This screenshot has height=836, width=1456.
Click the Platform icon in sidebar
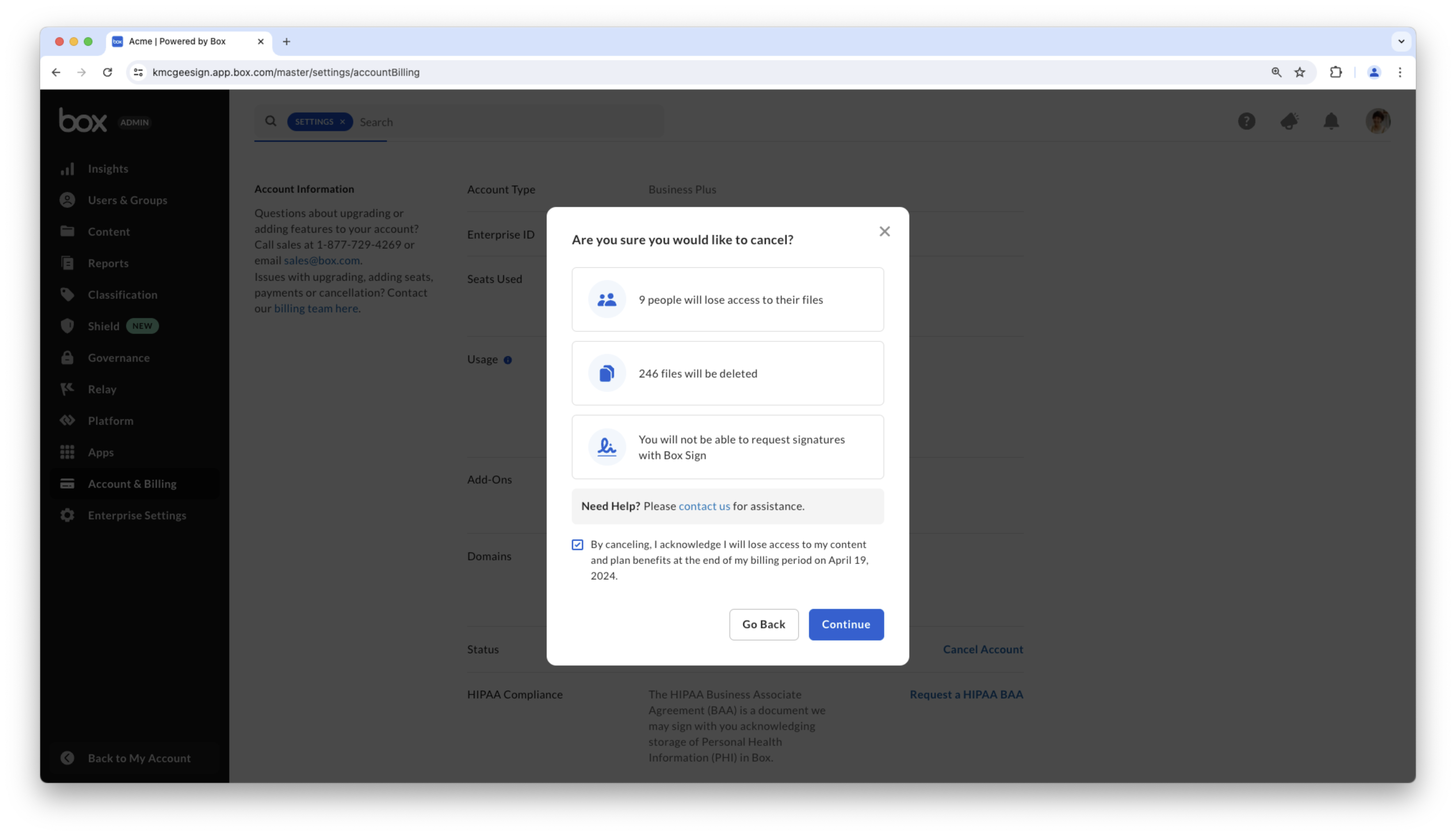coord(67,420)
